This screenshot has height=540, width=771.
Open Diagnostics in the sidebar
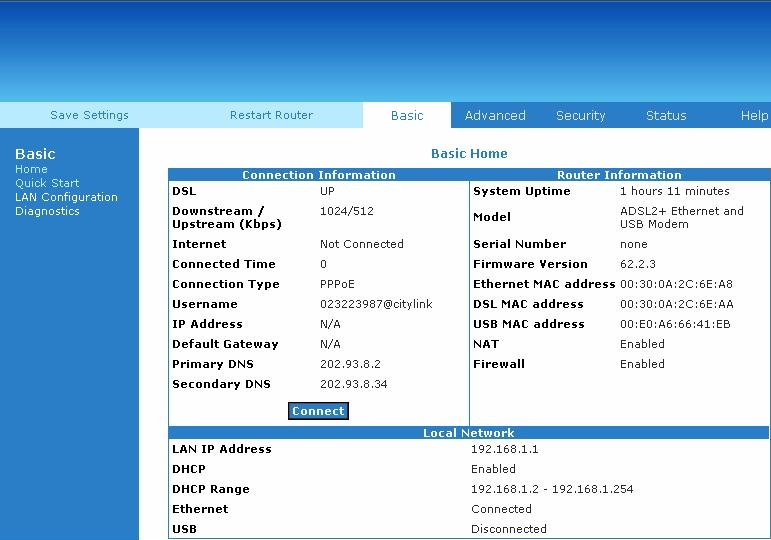pyautogui.click(x=47, y=211)
